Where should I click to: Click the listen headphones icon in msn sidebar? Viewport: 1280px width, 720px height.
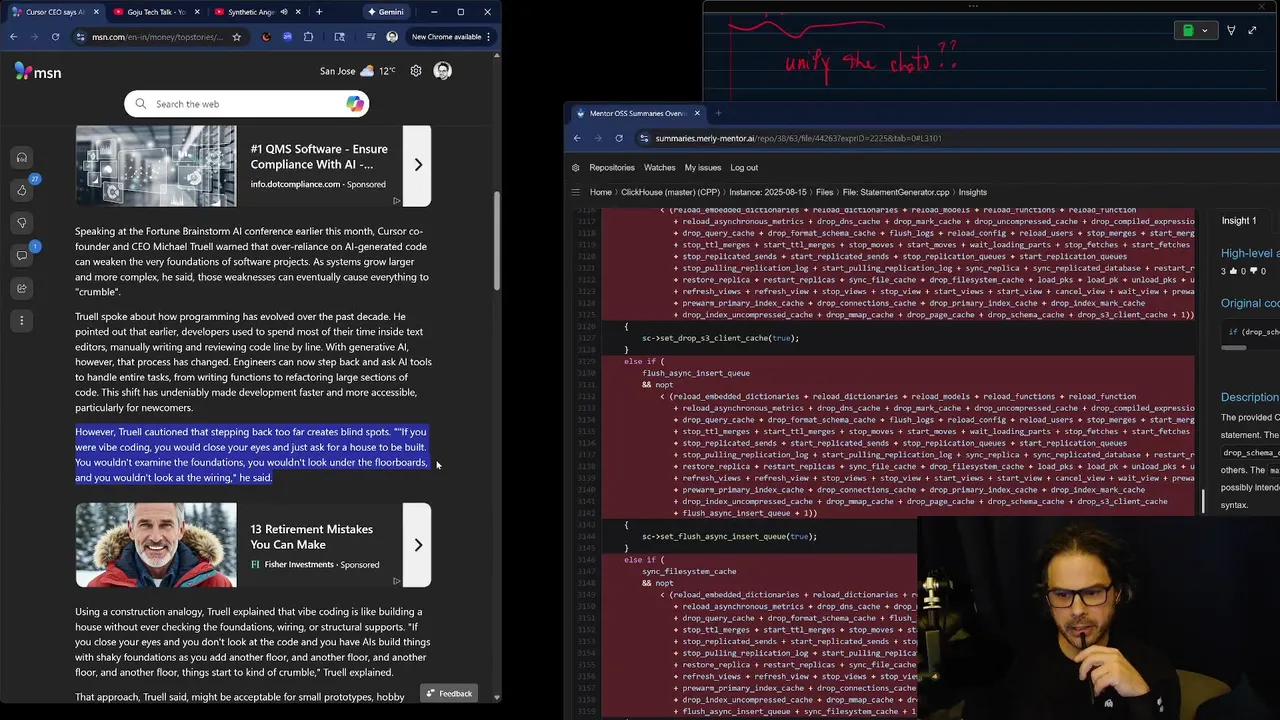22,158
